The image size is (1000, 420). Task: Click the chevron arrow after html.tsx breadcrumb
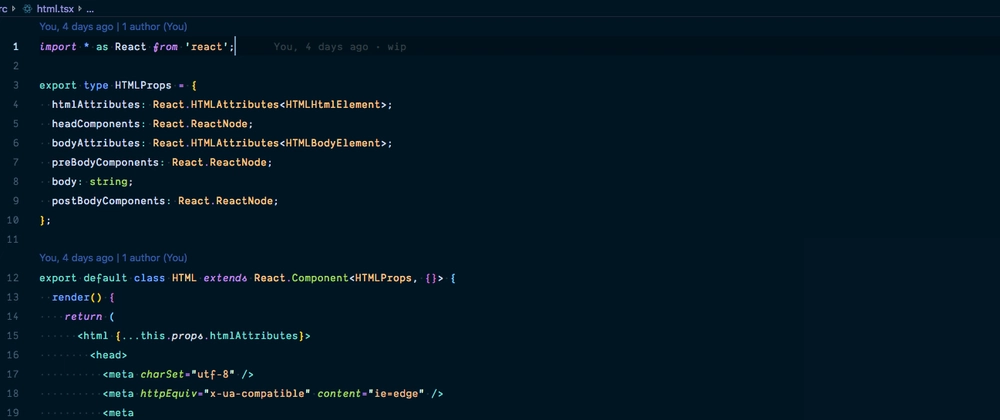[x=78, y=7]
